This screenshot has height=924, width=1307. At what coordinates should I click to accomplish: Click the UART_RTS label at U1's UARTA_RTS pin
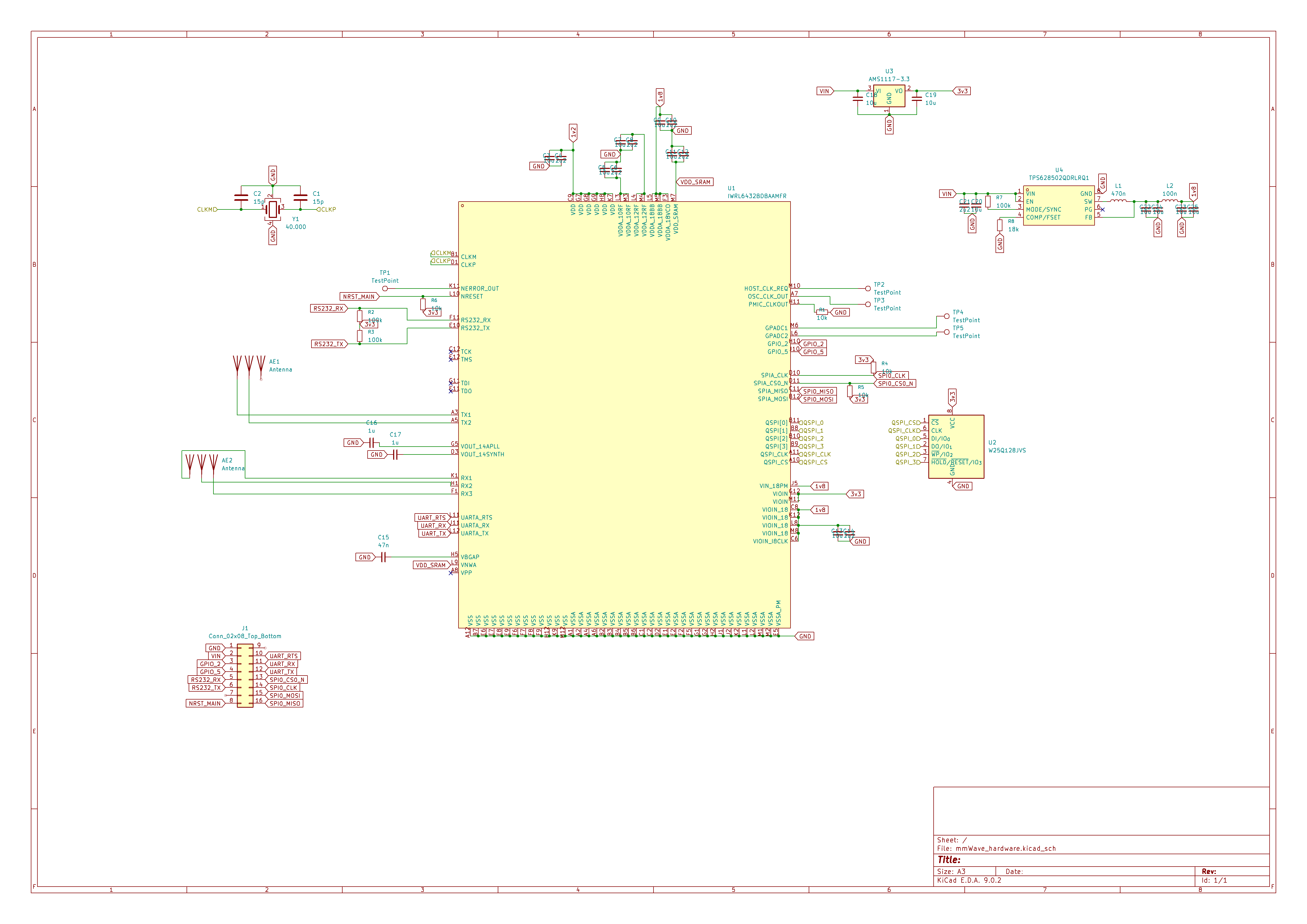[x=432, y=518]
